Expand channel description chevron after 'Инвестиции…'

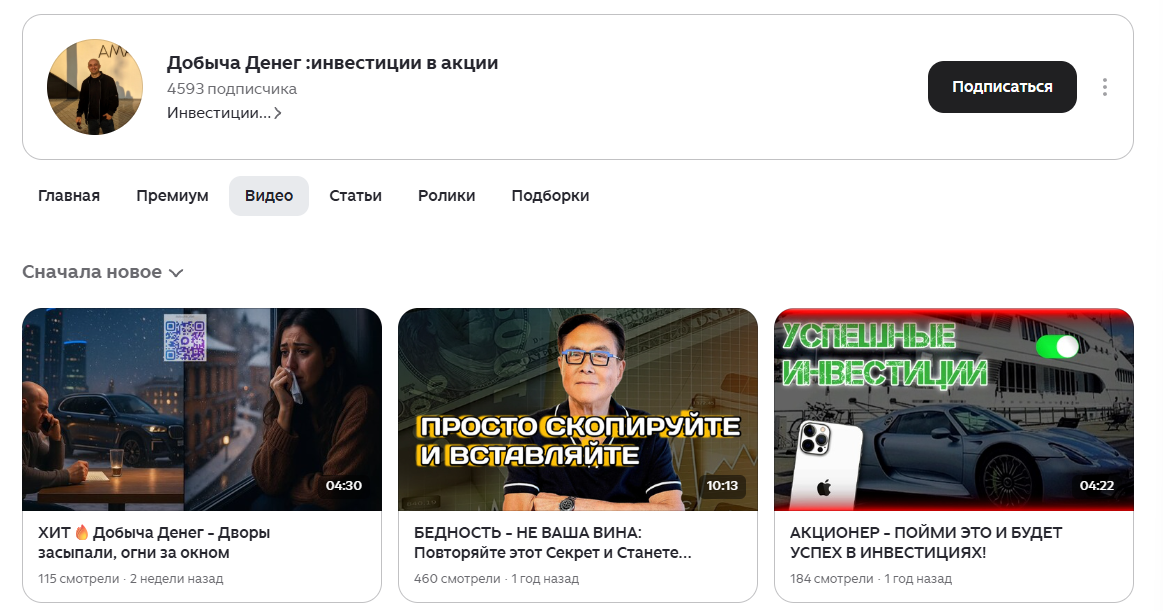pyautogui.click(x=277, y=113)
